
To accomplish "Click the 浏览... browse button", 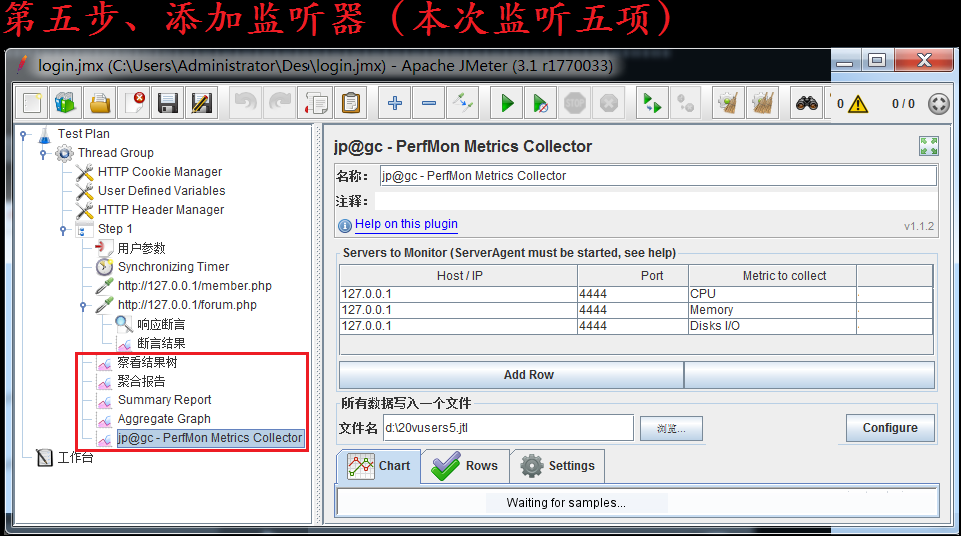I will click(x=671, y=429).
